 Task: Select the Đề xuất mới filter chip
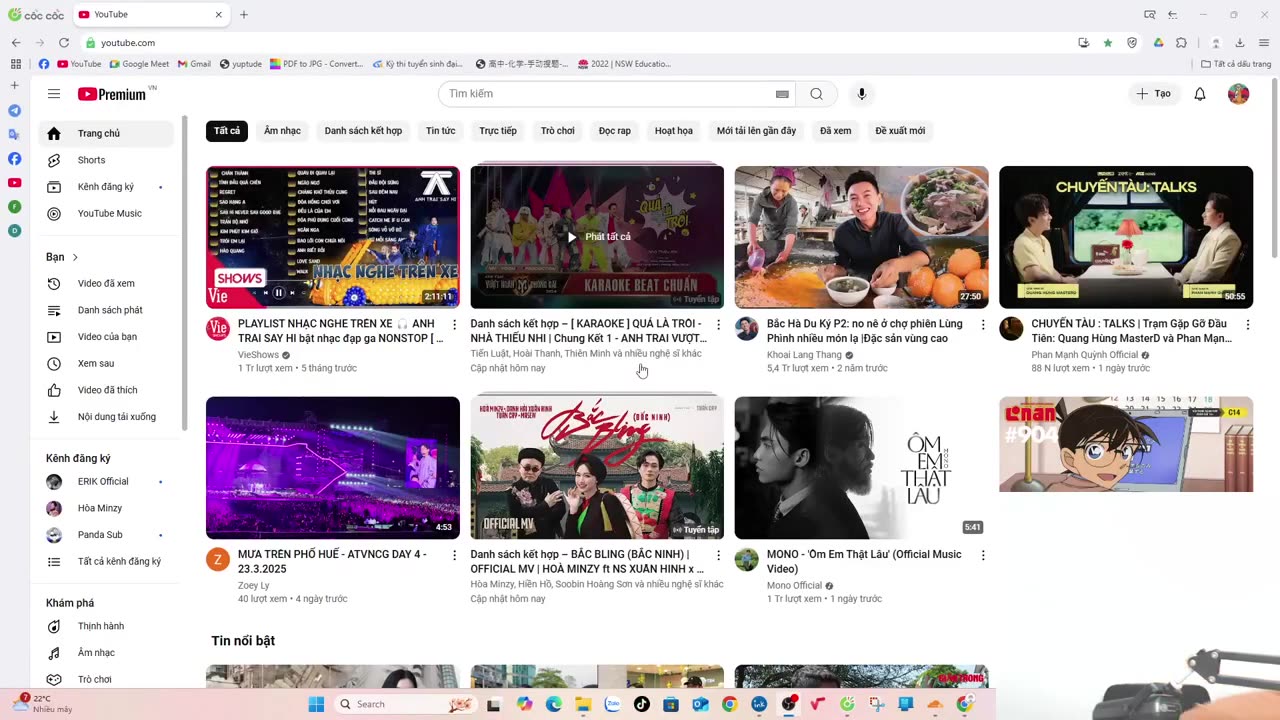[900, 131]
